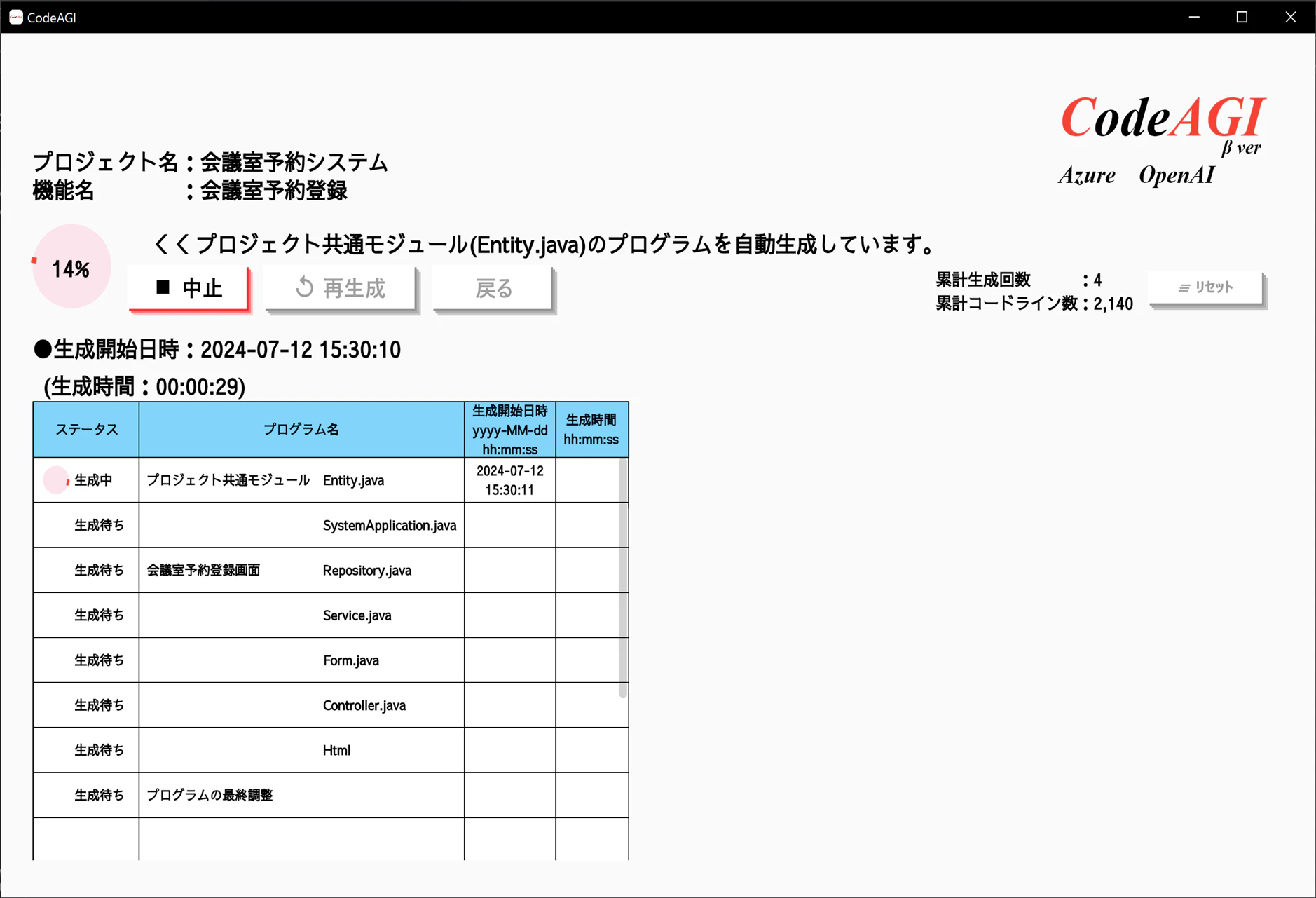
Task: Click the 14% circular progress indicator
Action: (71, 267)
